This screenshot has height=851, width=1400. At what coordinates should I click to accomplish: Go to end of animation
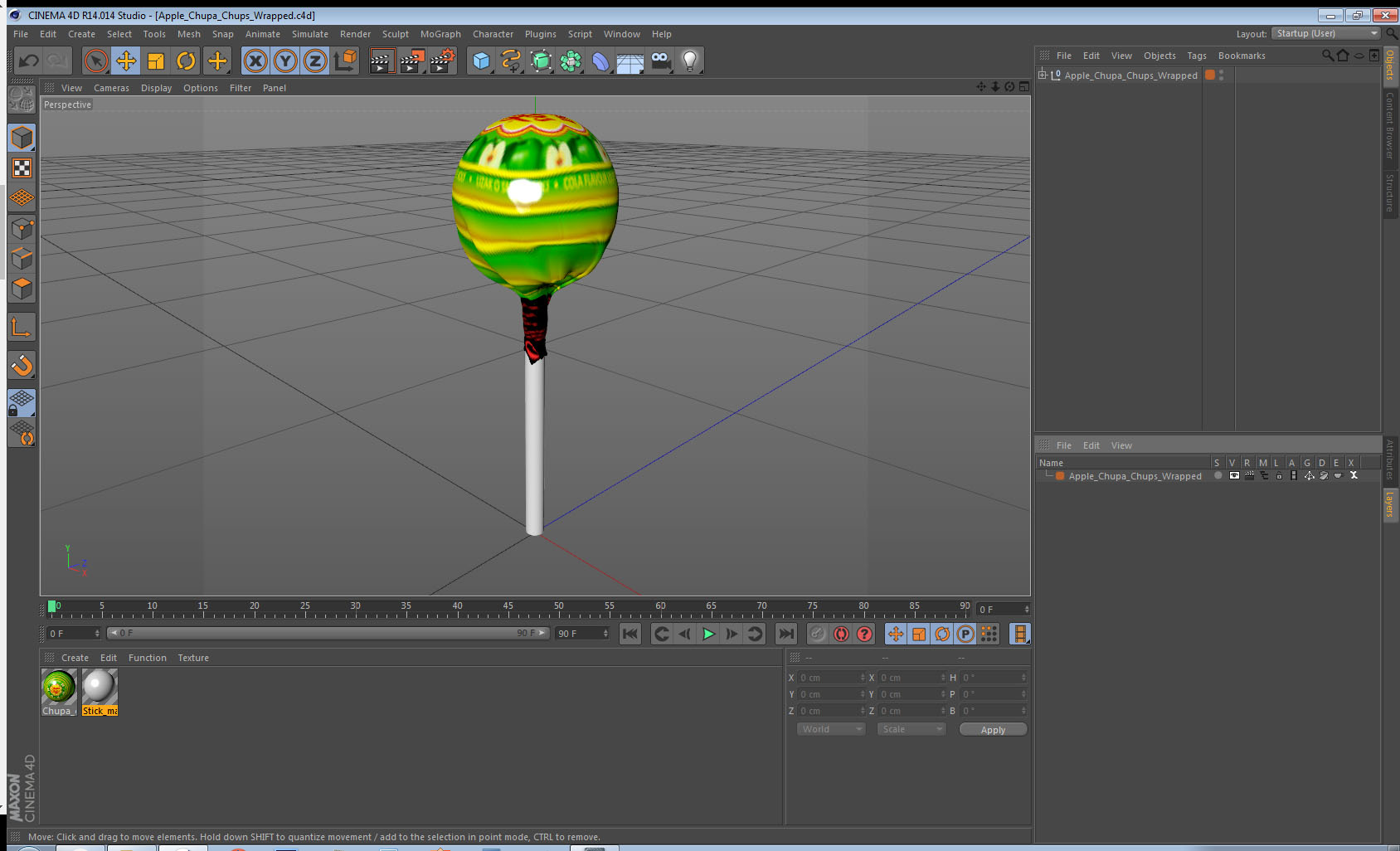(x=785, y=634)
